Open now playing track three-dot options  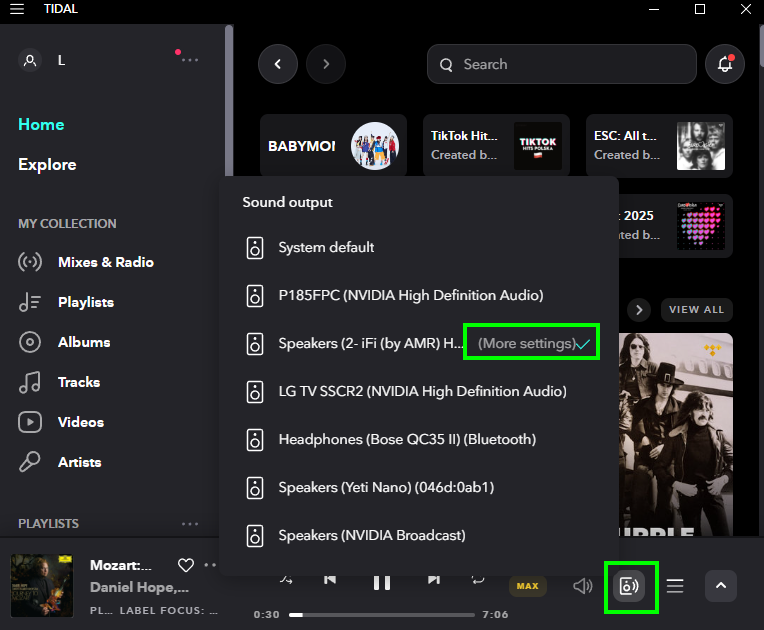[x=210, y=565]
